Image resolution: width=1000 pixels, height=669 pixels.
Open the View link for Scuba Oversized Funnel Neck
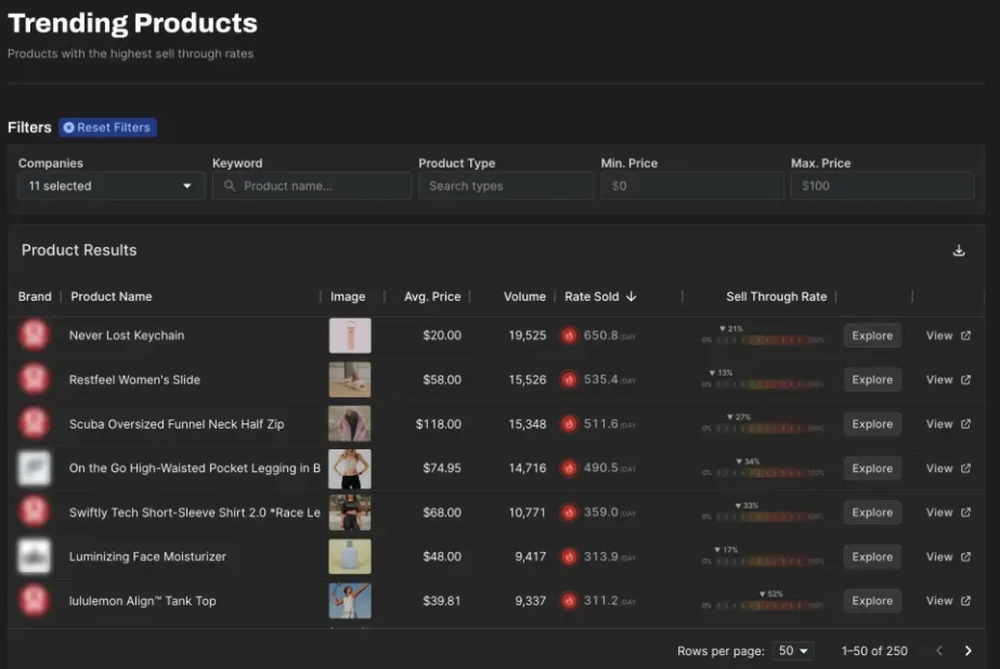click(x=948, y=424)
